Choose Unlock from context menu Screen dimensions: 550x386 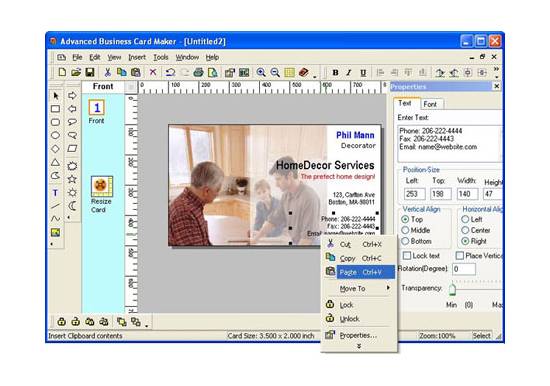(358, 319)
